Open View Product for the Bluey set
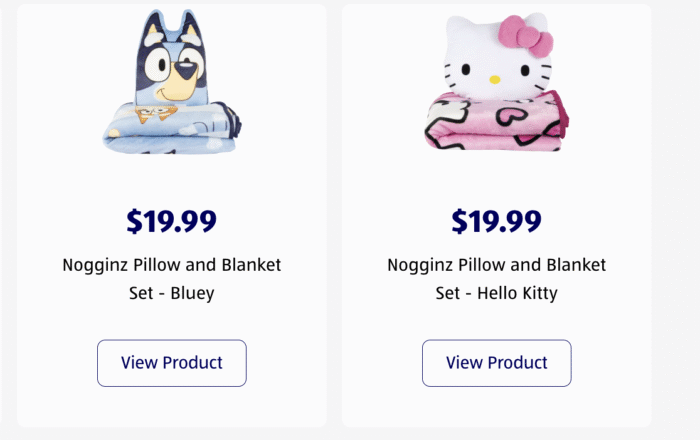This screenshot has height=440, width=700. 172,363
